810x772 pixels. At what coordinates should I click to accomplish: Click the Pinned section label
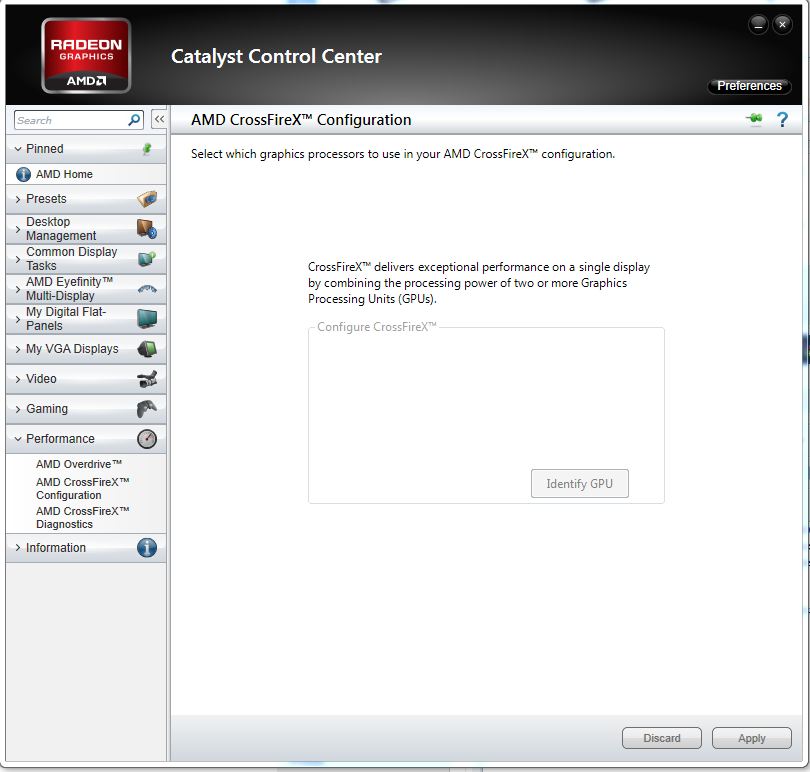(x=45, y=149)
